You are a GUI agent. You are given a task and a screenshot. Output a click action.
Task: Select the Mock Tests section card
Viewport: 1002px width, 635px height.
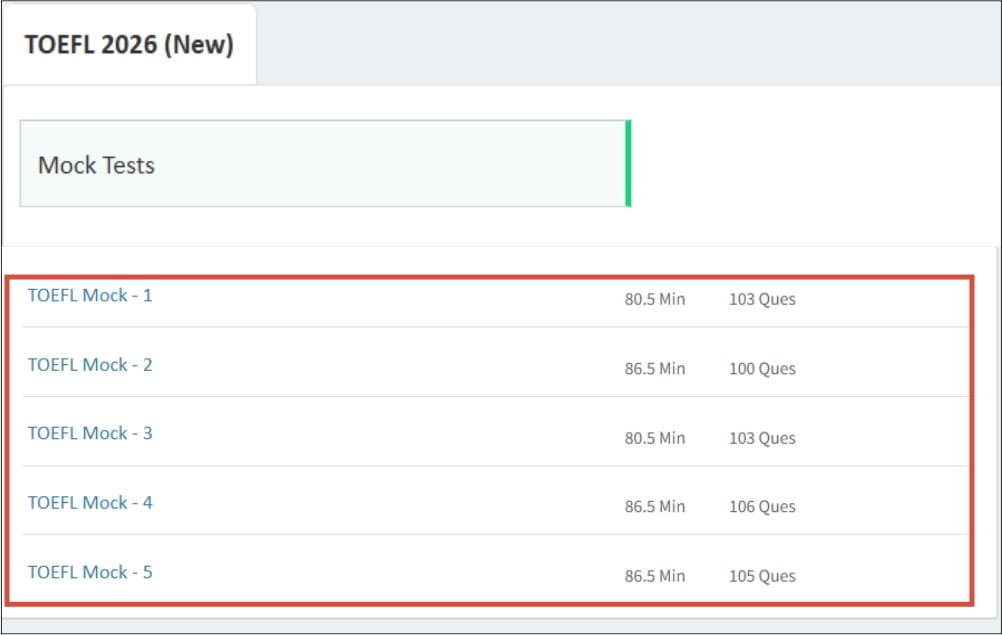(323, 164)
